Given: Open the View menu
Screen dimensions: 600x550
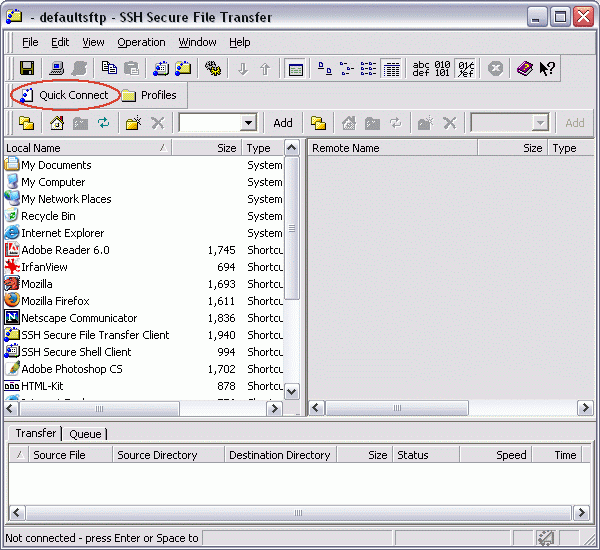Looking at the screenshot, I should click(x=93, y=42).
